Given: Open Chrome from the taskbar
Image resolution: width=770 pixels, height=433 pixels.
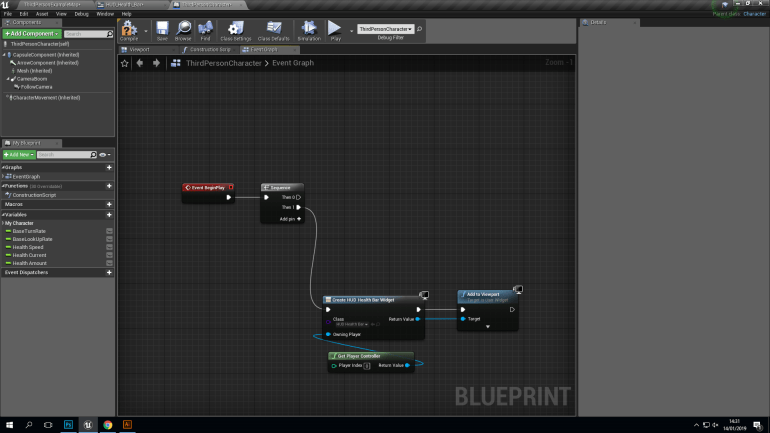Looking at the screenshot, I should click(x=108, y=425).
